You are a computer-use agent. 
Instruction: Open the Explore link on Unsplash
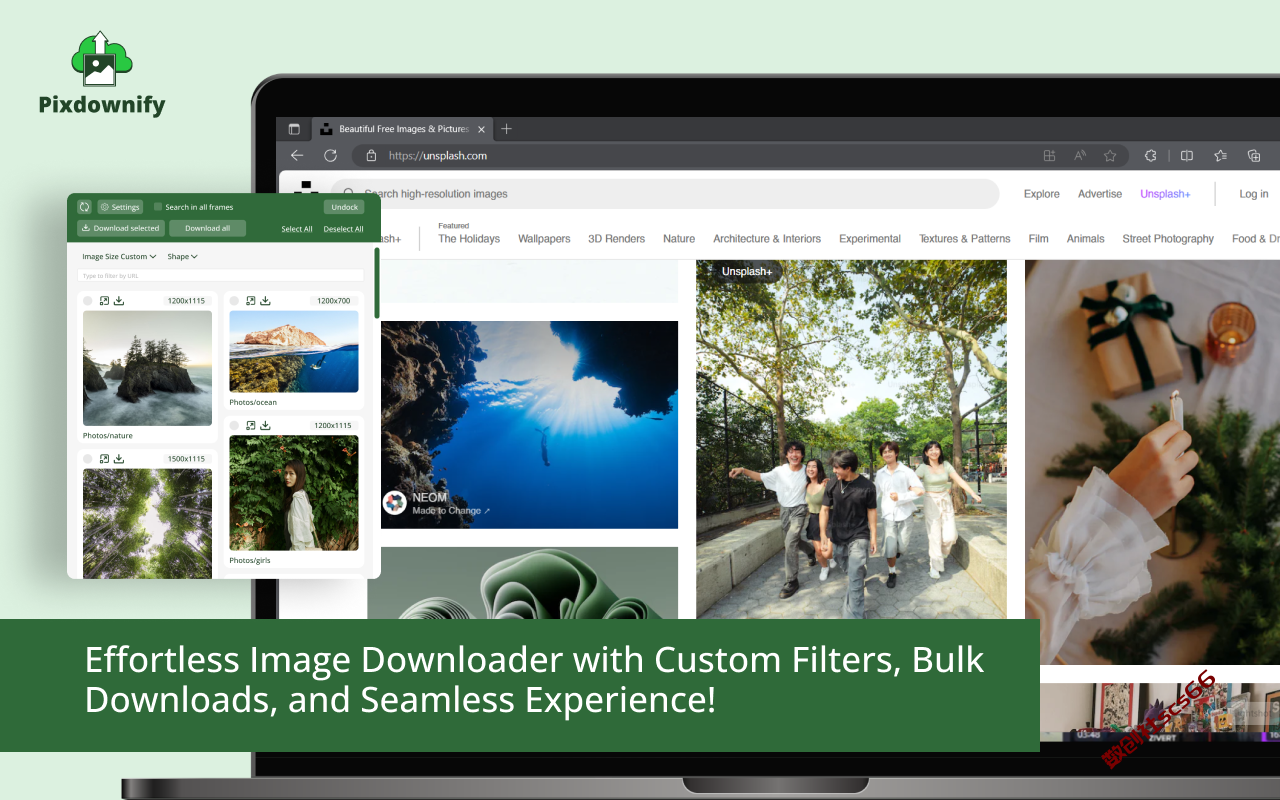pyautogui.click(x=1042, y=194)
